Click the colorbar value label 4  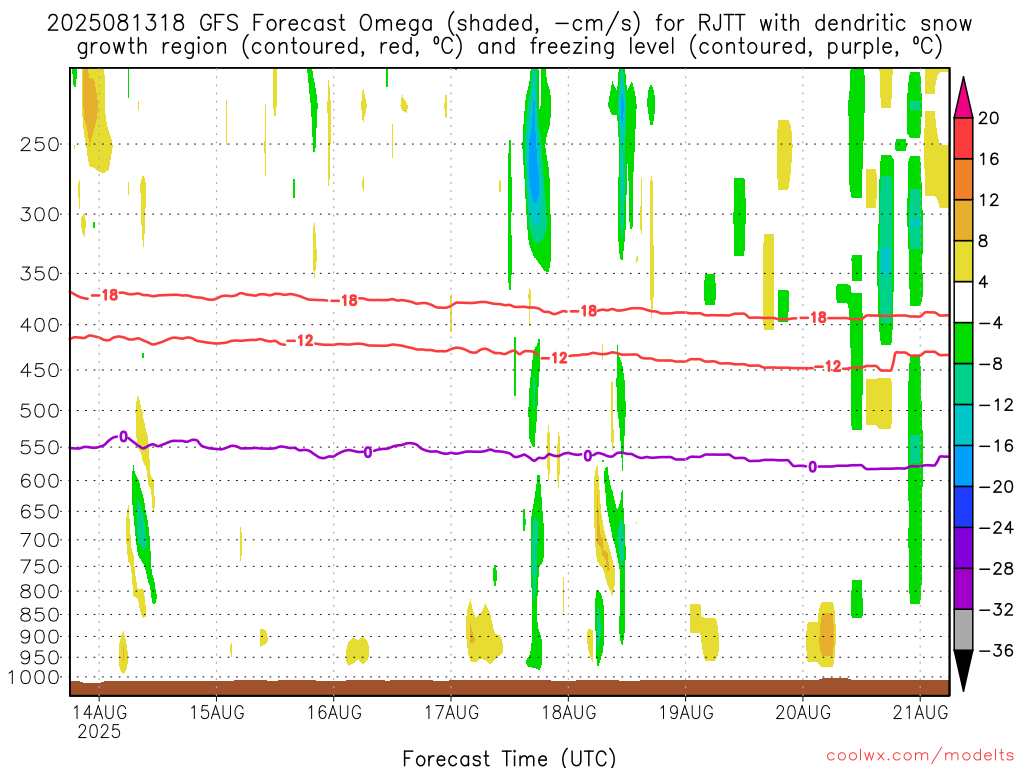[x=984, y=283]
